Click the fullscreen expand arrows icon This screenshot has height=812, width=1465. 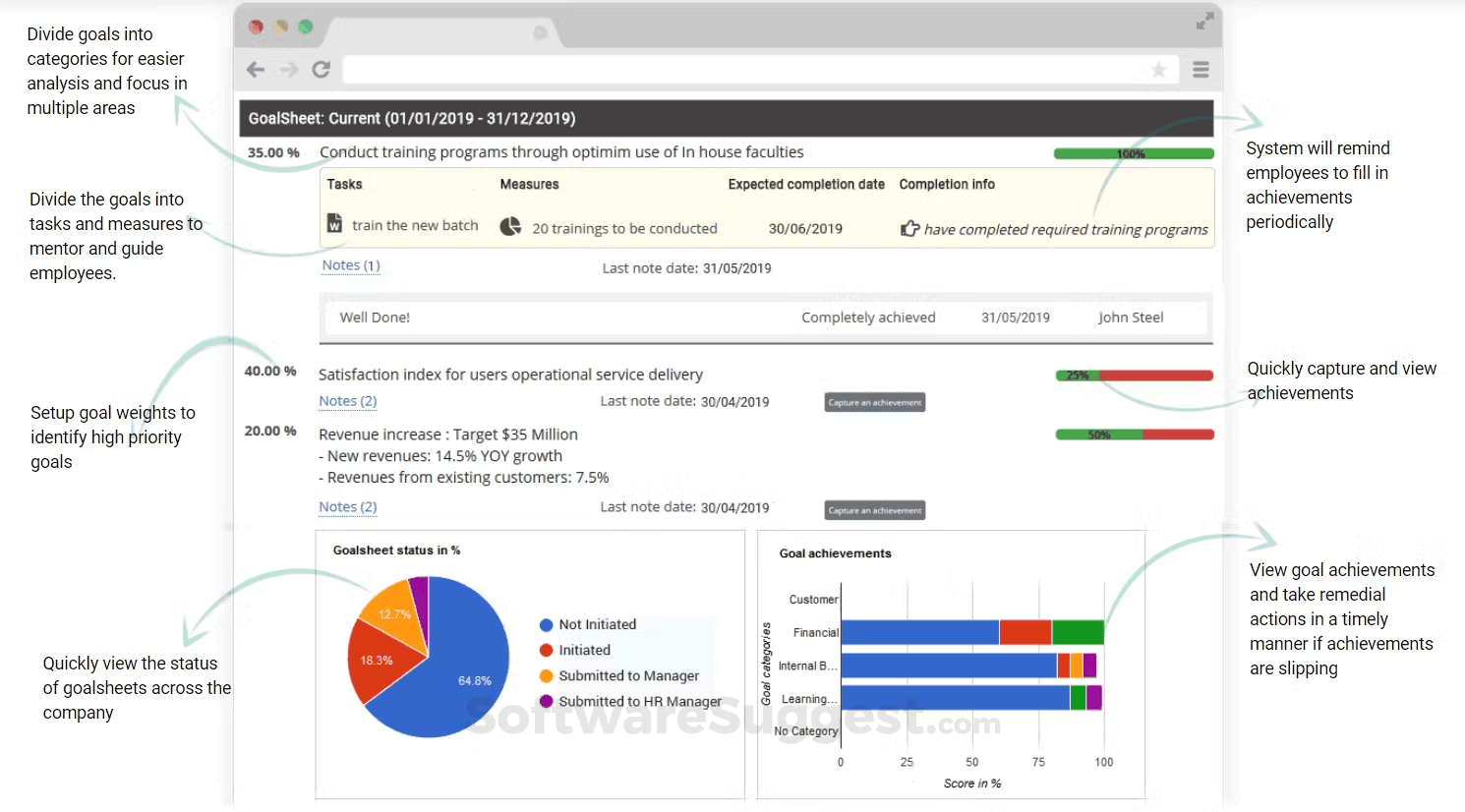coord(1204,21)
